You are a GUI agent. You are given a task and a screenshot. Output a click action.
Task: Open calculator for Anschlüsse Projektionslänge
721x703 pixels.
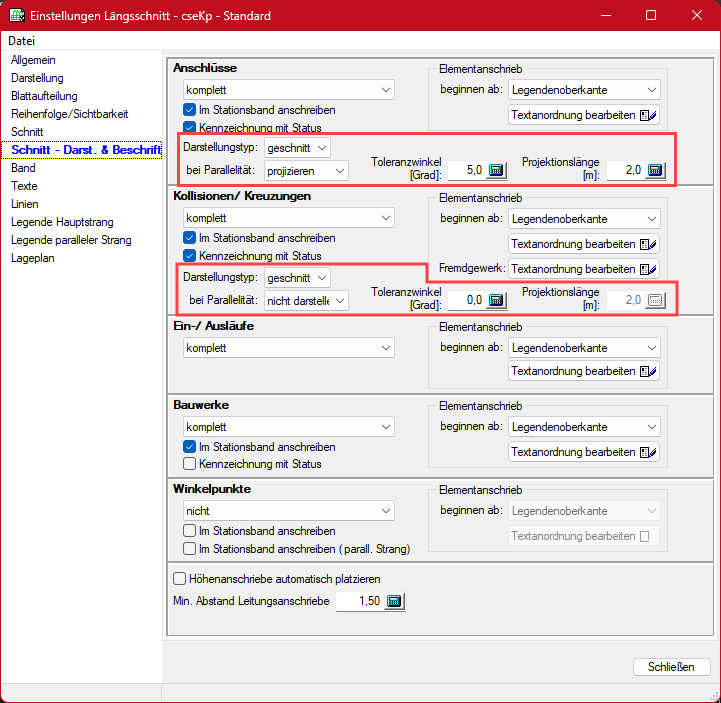655,170
